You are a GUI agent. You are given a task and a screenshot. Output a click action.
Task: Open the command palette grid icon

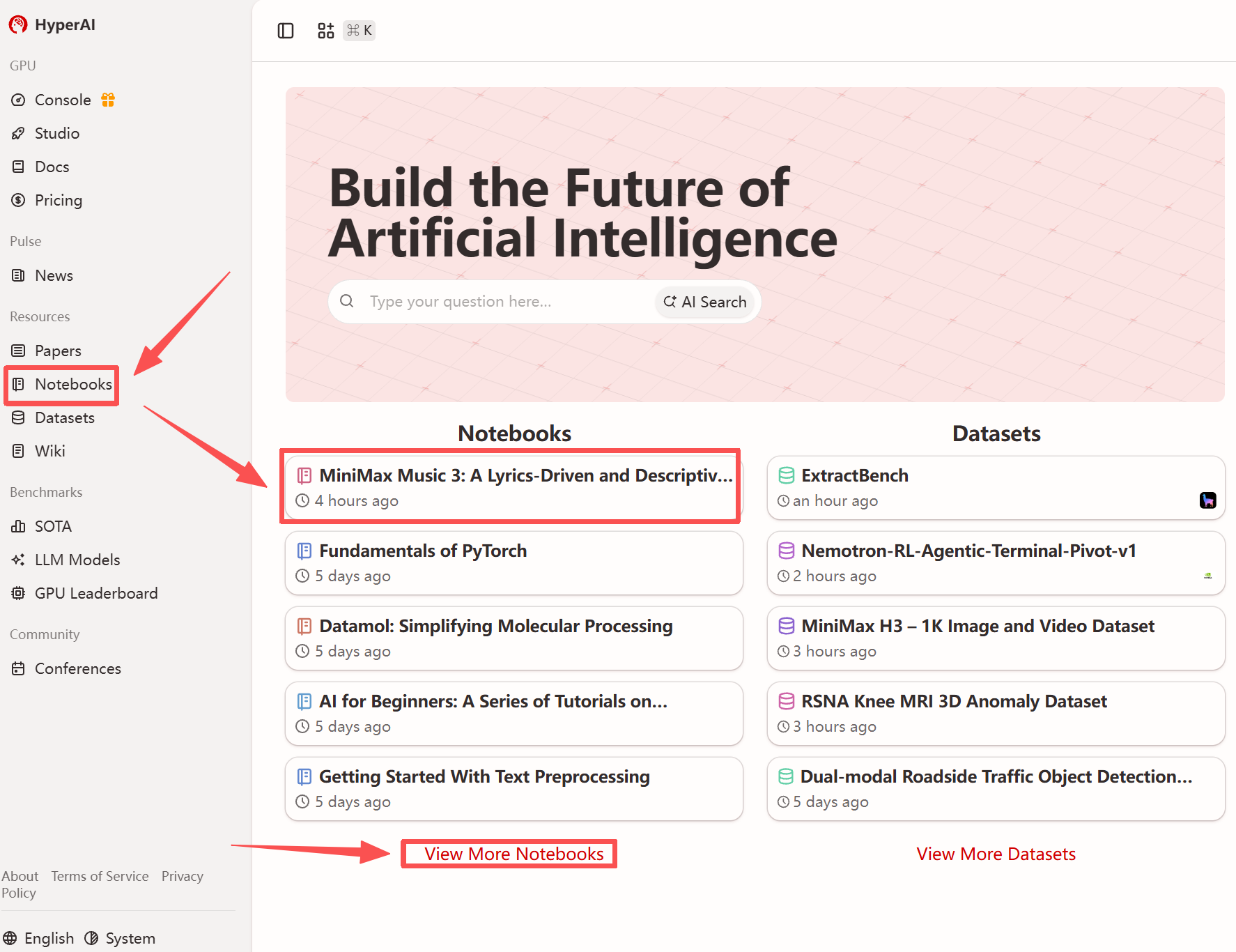325,31
